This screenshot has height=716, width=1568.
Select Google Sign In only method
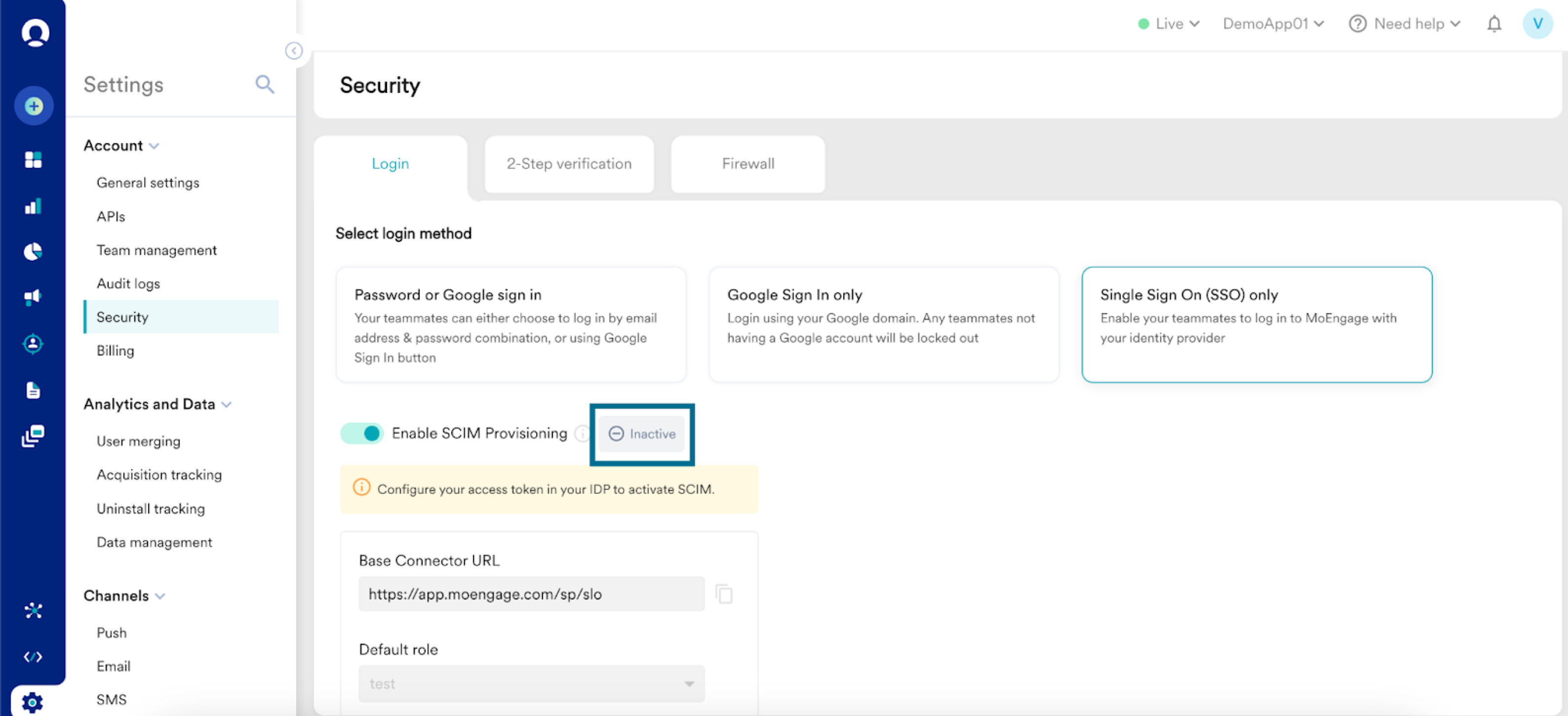[x=883, y=324]
